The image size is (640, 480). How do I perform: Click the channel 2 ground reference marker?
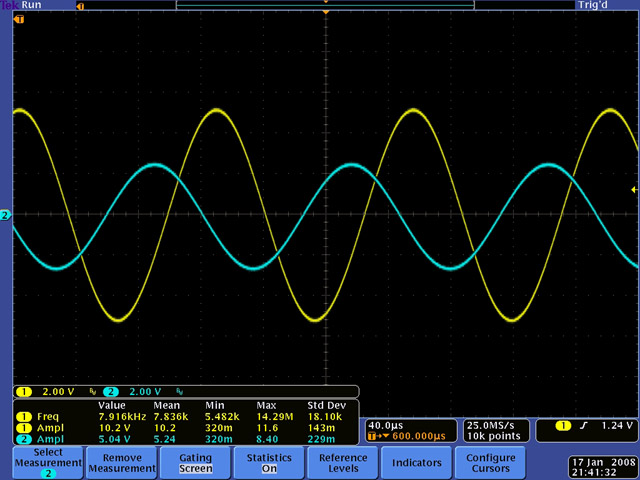click(5, 215)
